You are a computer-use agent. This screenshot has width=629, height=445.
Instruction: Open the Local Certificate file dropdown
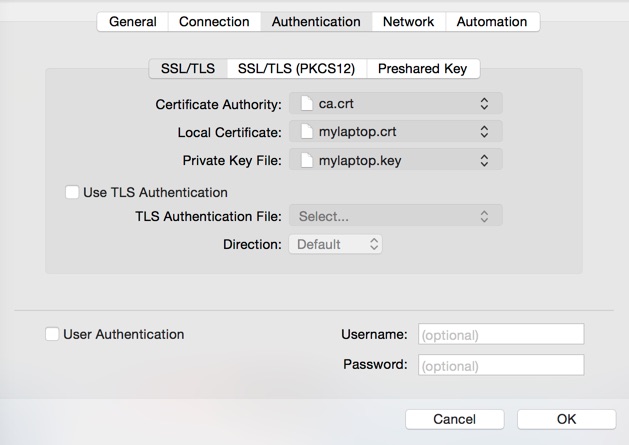tap(396, 132)
